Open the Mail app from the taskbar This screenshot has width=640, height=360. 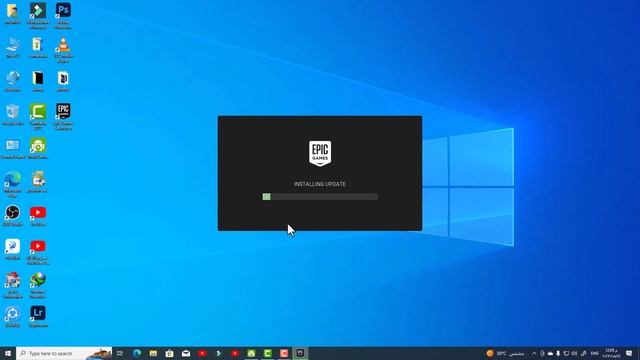coord(186,353)
